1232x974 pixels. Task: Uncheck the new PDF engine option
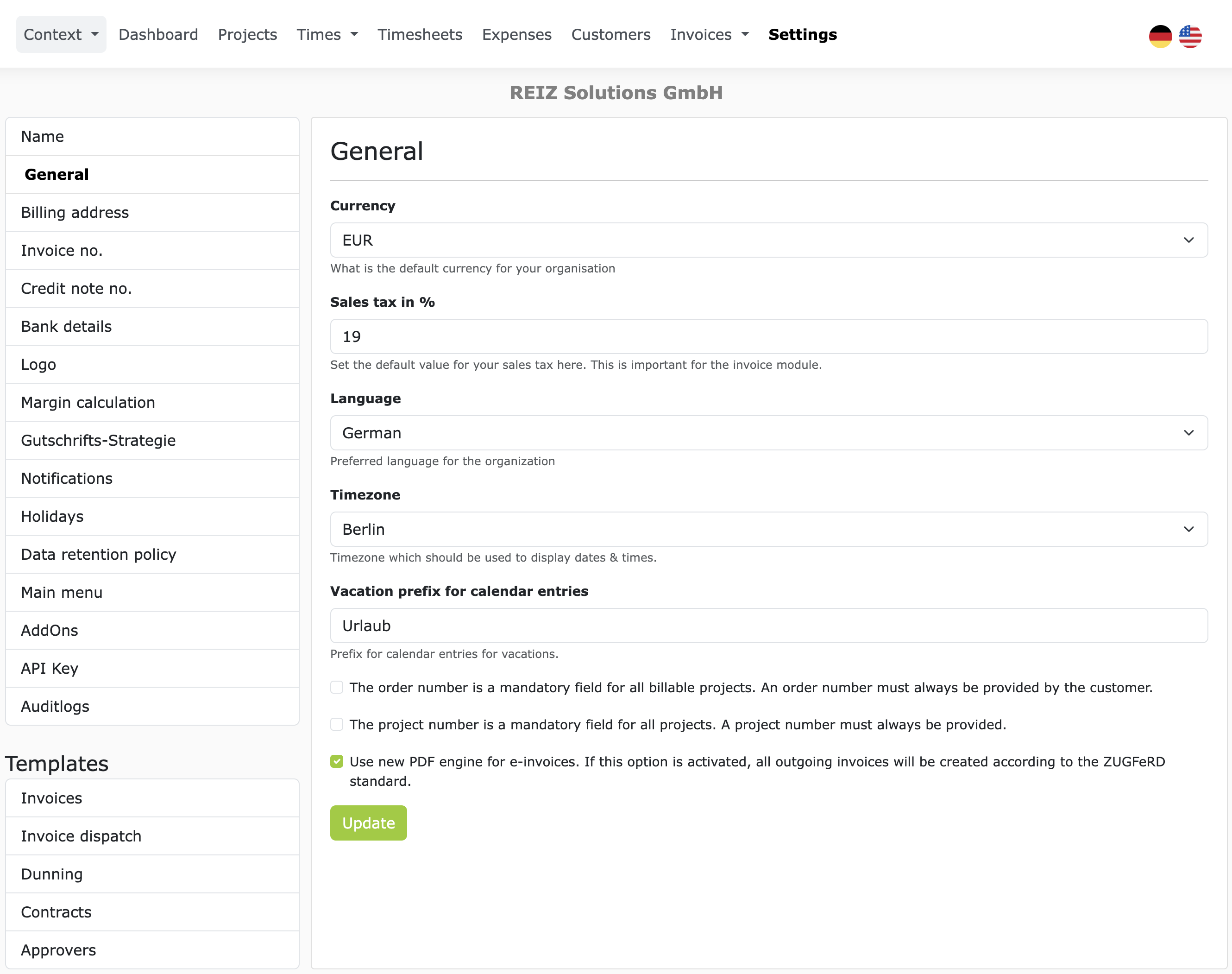point(337,761)
